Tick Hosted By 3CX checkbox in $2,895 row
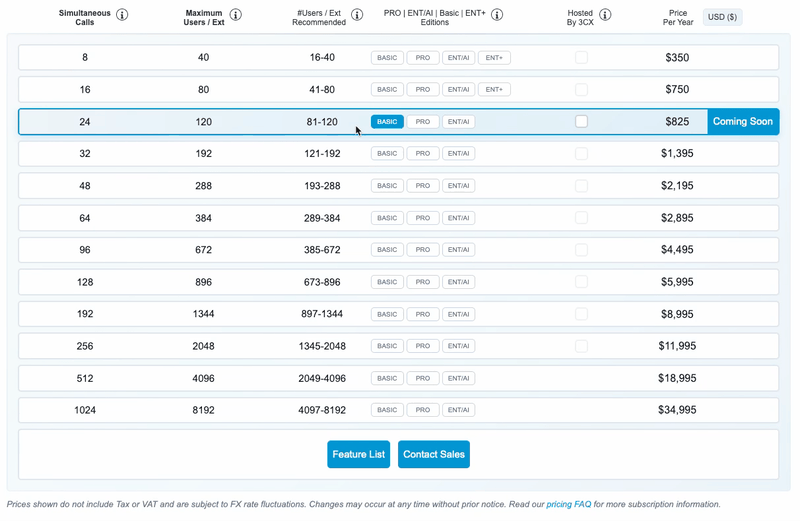Viewport: 800px width, 521px height. point(581,218)
